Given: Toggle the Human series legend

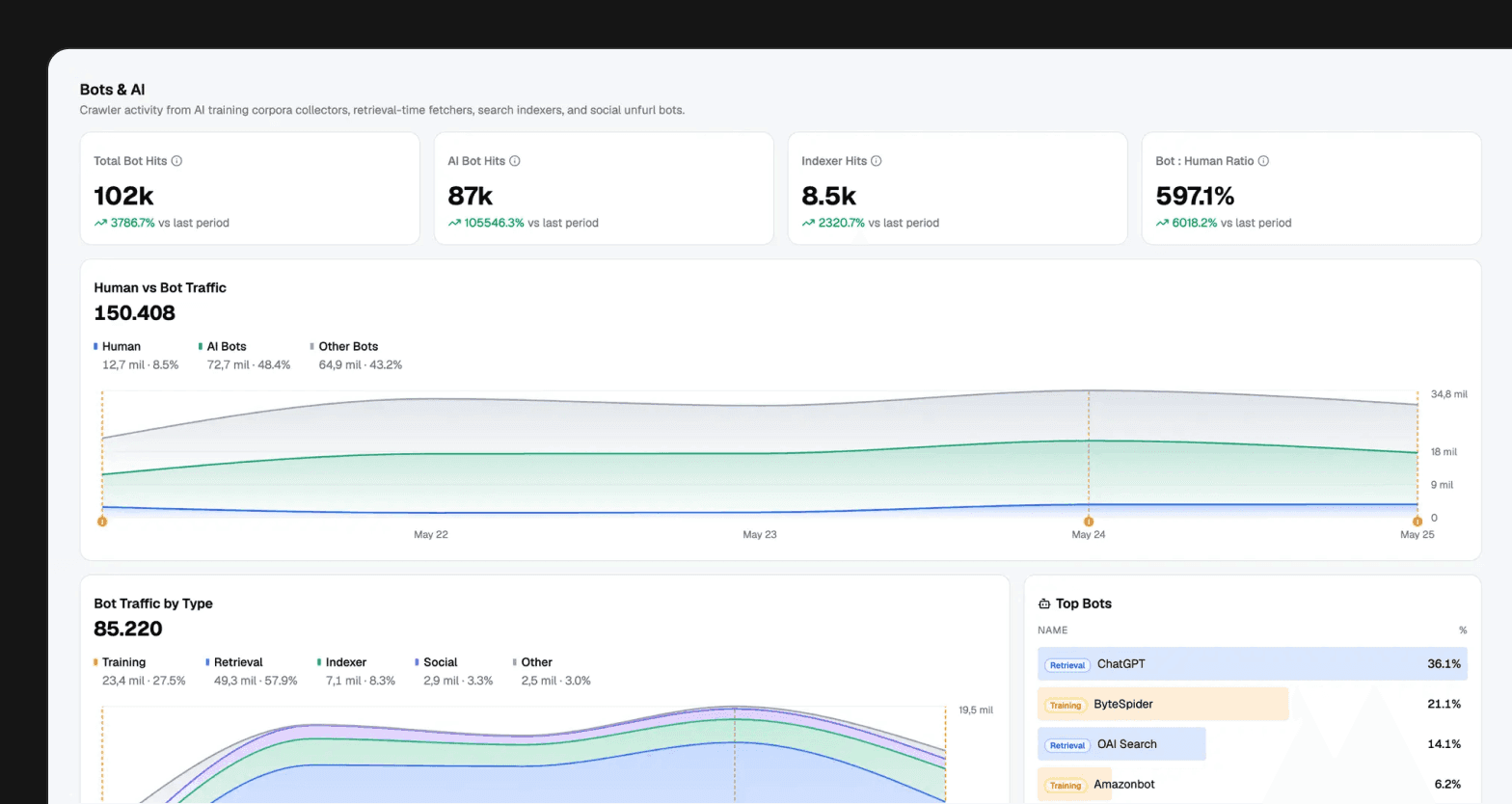Looking at the screenshot, I should pyautogui.click(x=118, y=346).
